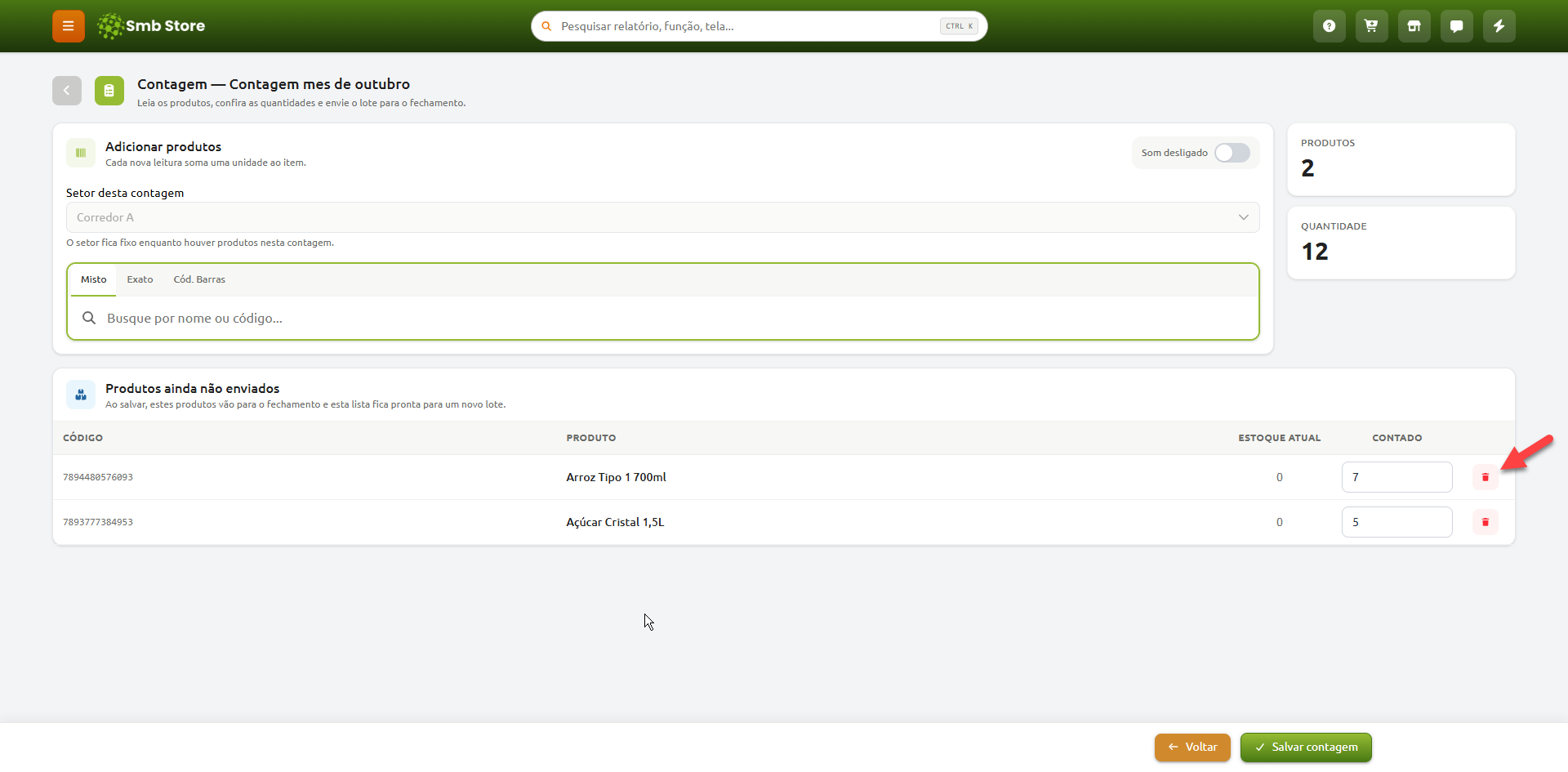Edit counted quantity for Açúcar Cristal 1,5L

[1396, 522]
